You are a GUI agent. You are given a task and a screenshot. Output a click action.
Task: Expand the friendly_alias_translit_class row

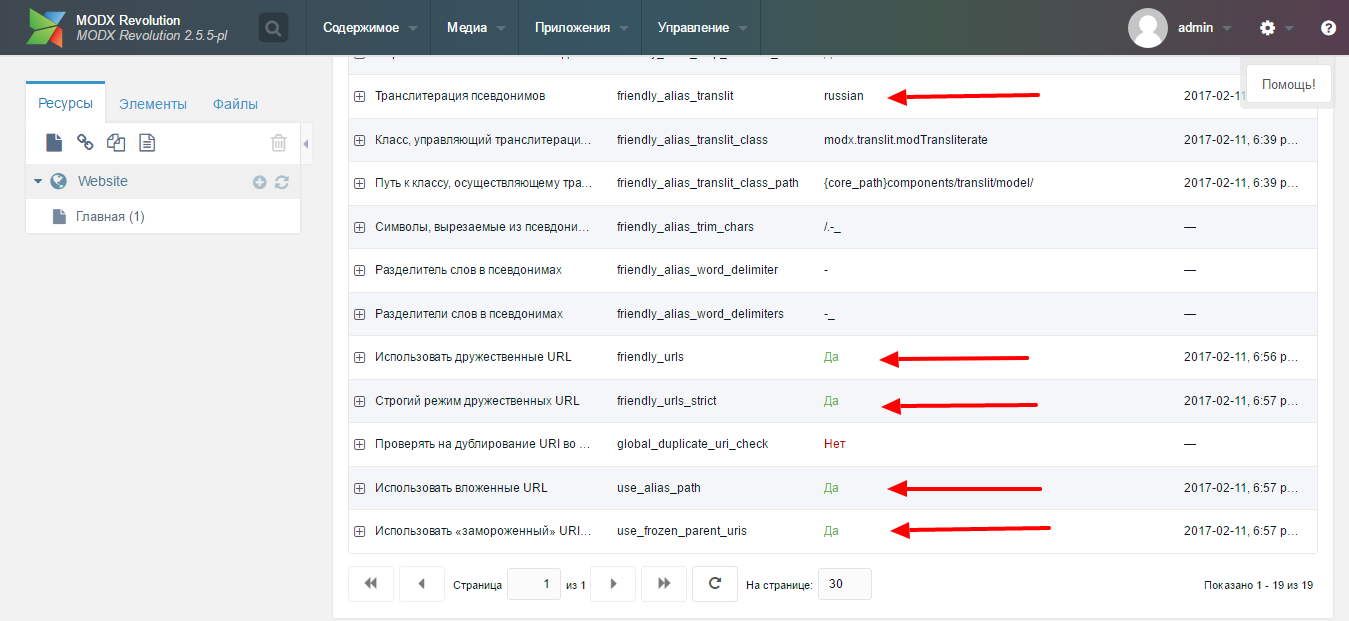pyautogui.click(x=359, y=140)
